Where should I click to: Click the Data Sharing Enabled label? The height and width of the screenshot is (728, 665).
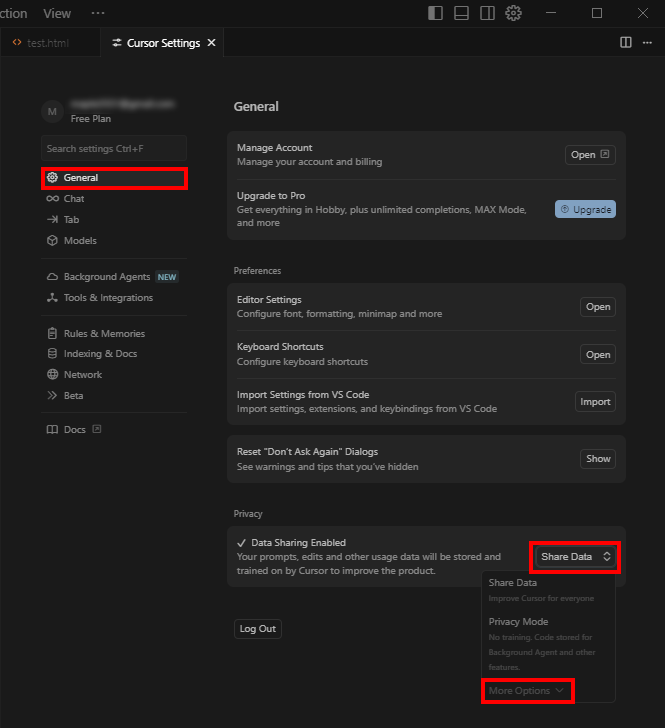(298, 543)
